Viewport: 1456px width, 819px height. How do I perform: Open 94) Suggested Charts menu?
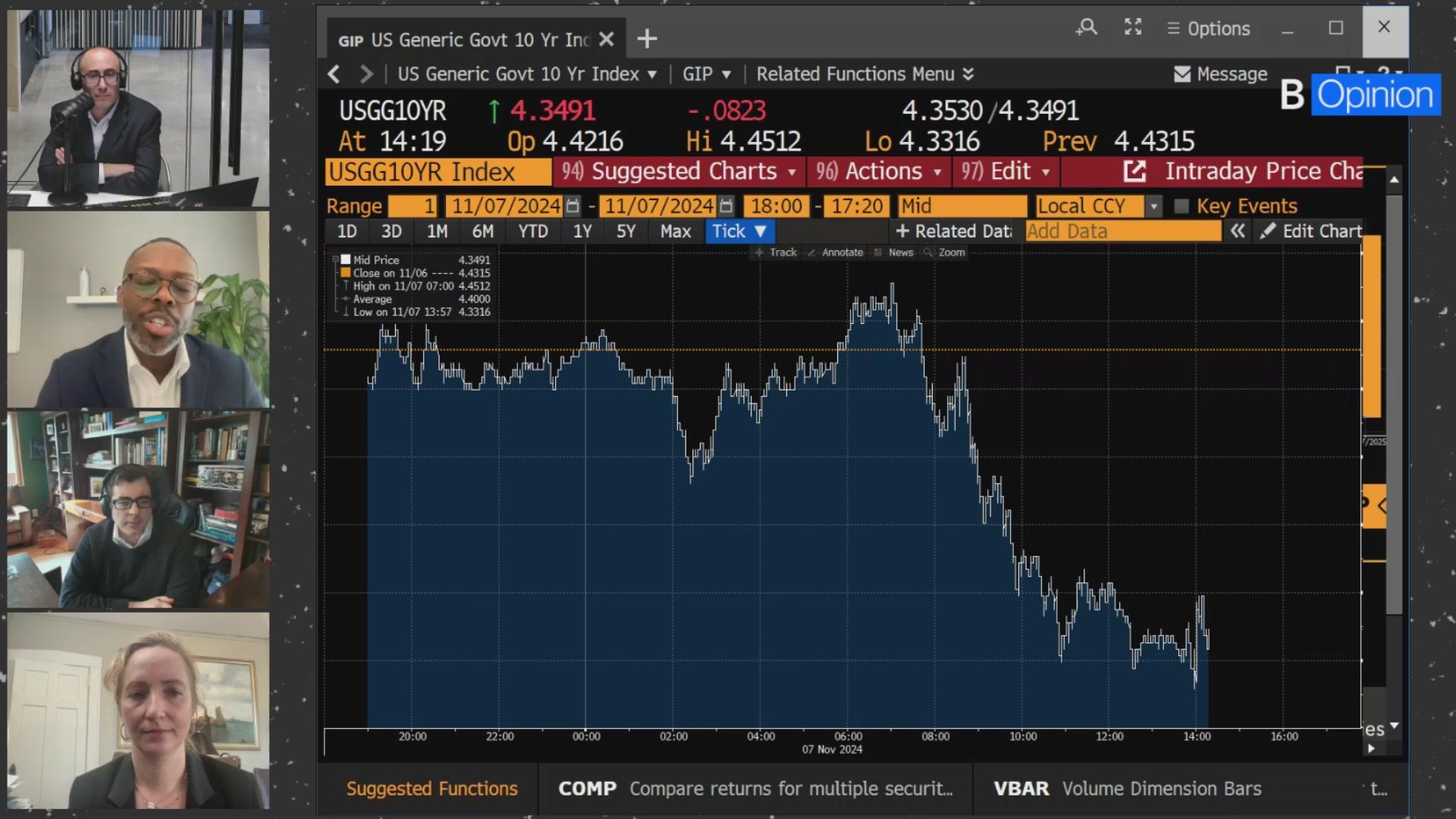679,172
